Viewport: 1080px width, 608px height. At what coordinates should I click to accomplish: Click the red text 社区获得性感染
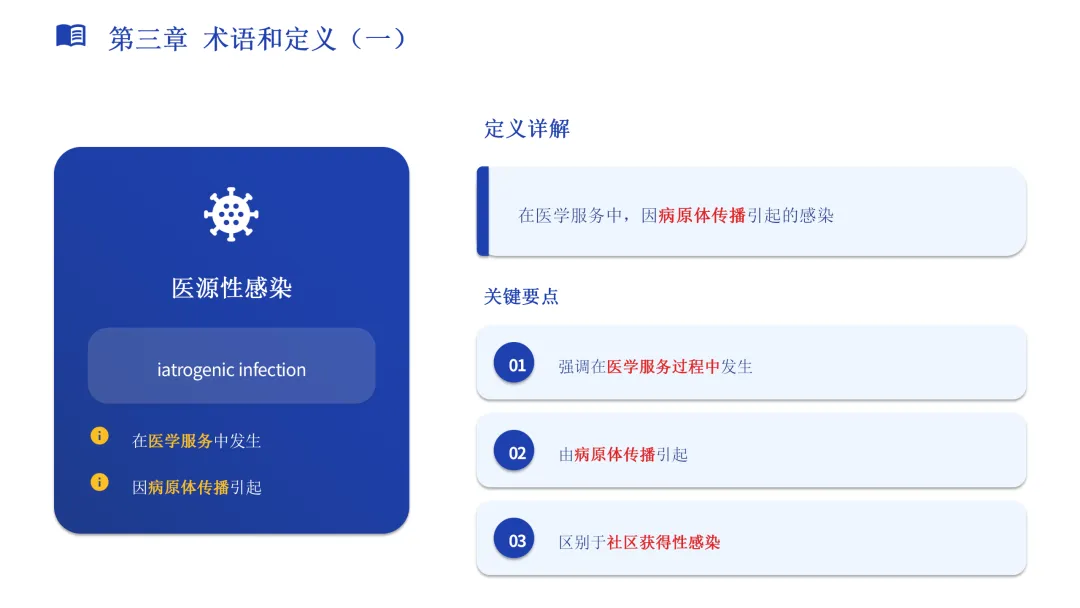[x=663, y=543]
